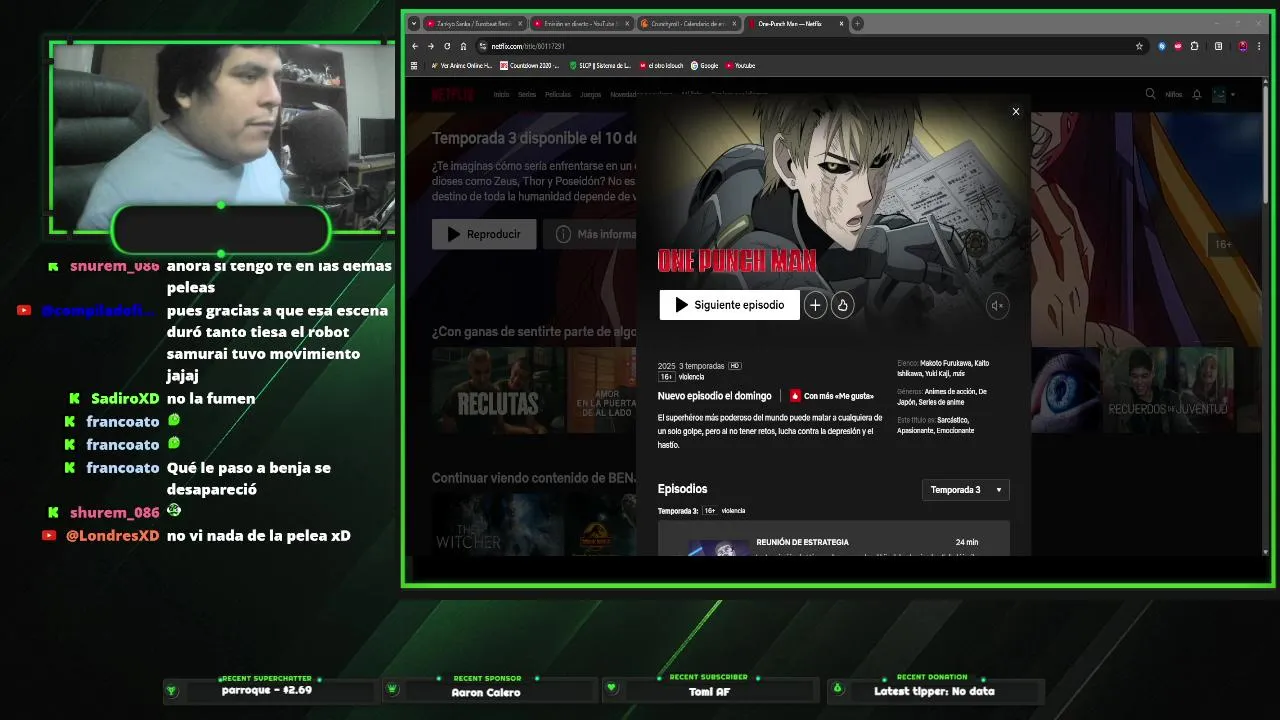Go to the Niños kids section
Image resolution: width=1280 pixels, height=720 pixels.
click(x=1173, y=95)
